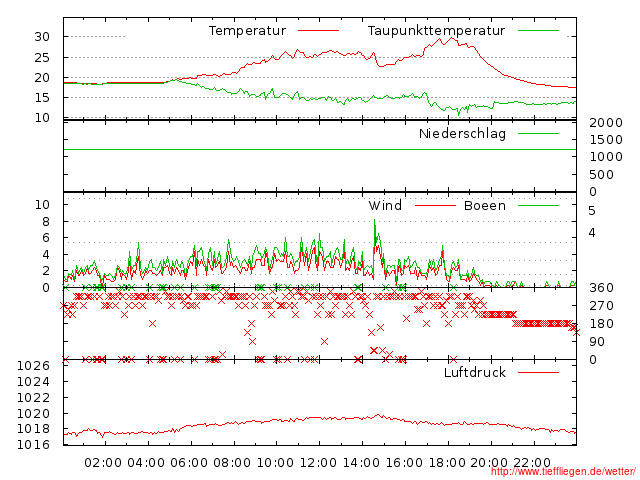Click the 180 wind direction axis value
Viewport: 640px width, 480px height.
click(x=602, y=324)
